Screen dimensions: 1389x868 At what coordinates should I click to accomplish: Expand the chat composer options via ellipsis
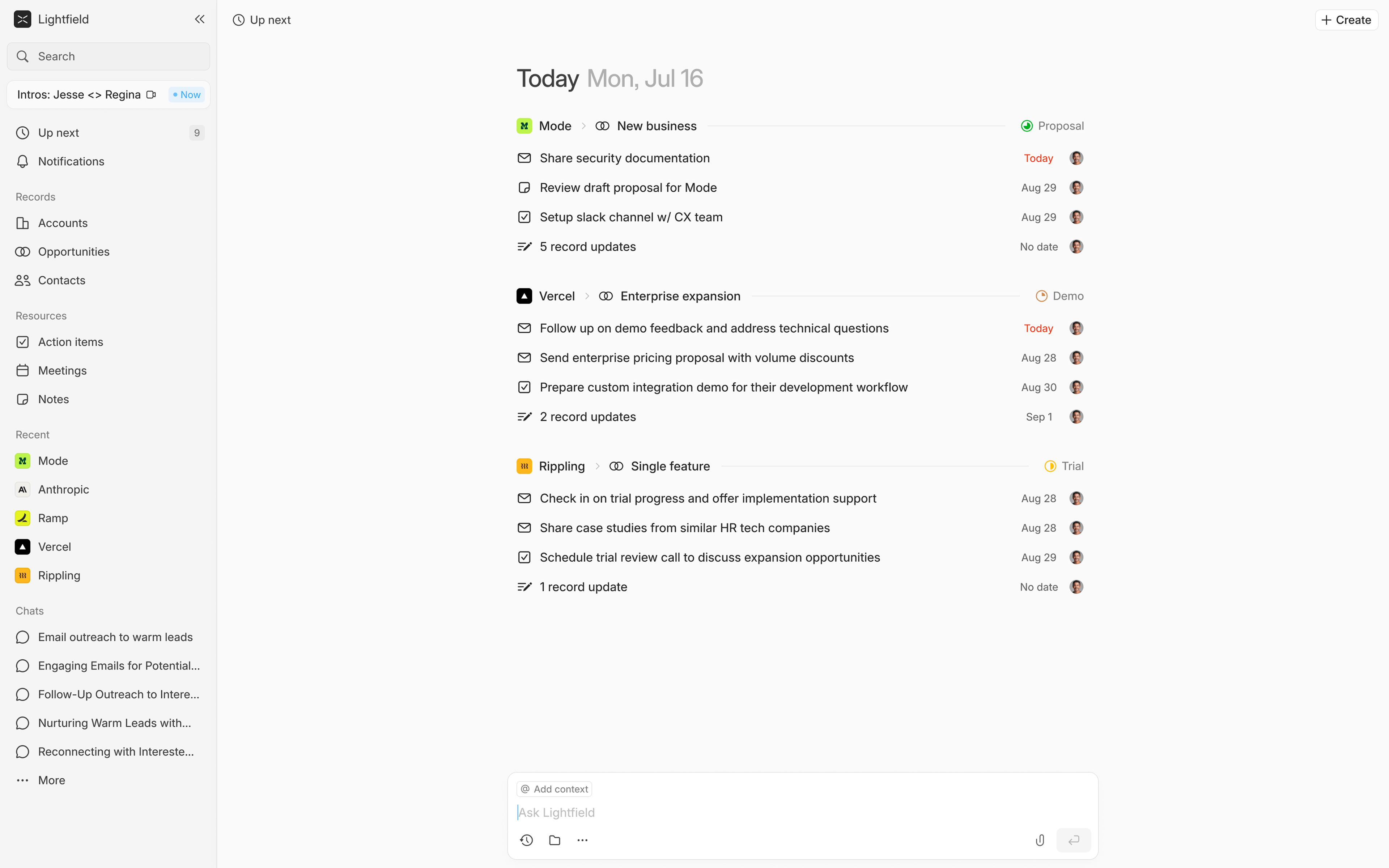click(582, 840)
